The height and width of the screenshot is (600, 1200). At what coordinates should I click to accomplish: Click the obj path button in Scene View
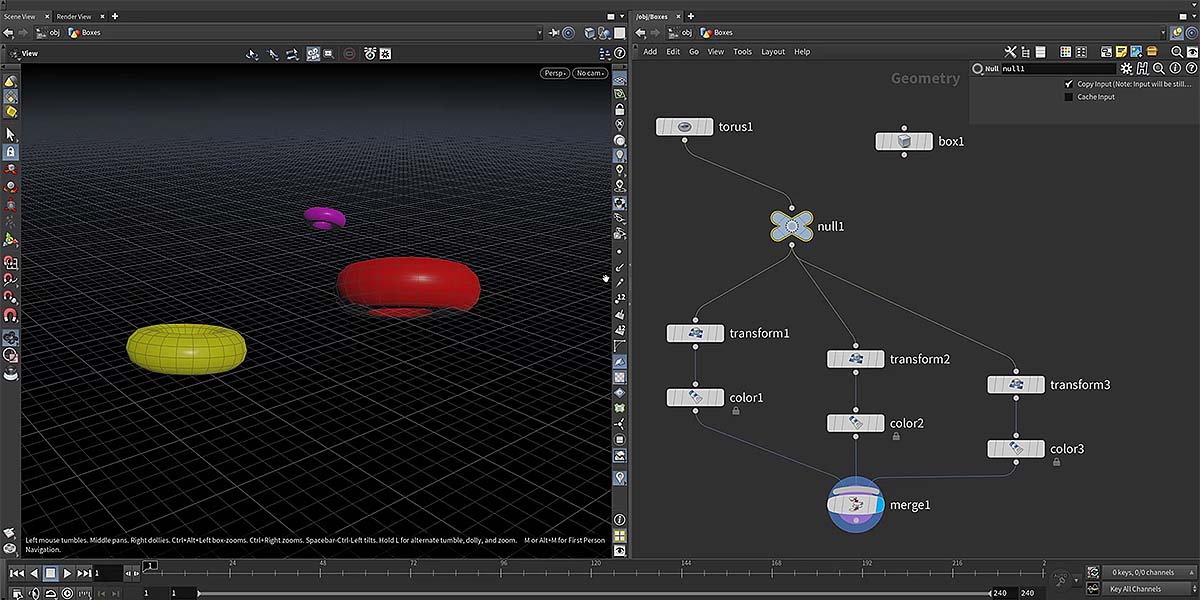point(47,33)
